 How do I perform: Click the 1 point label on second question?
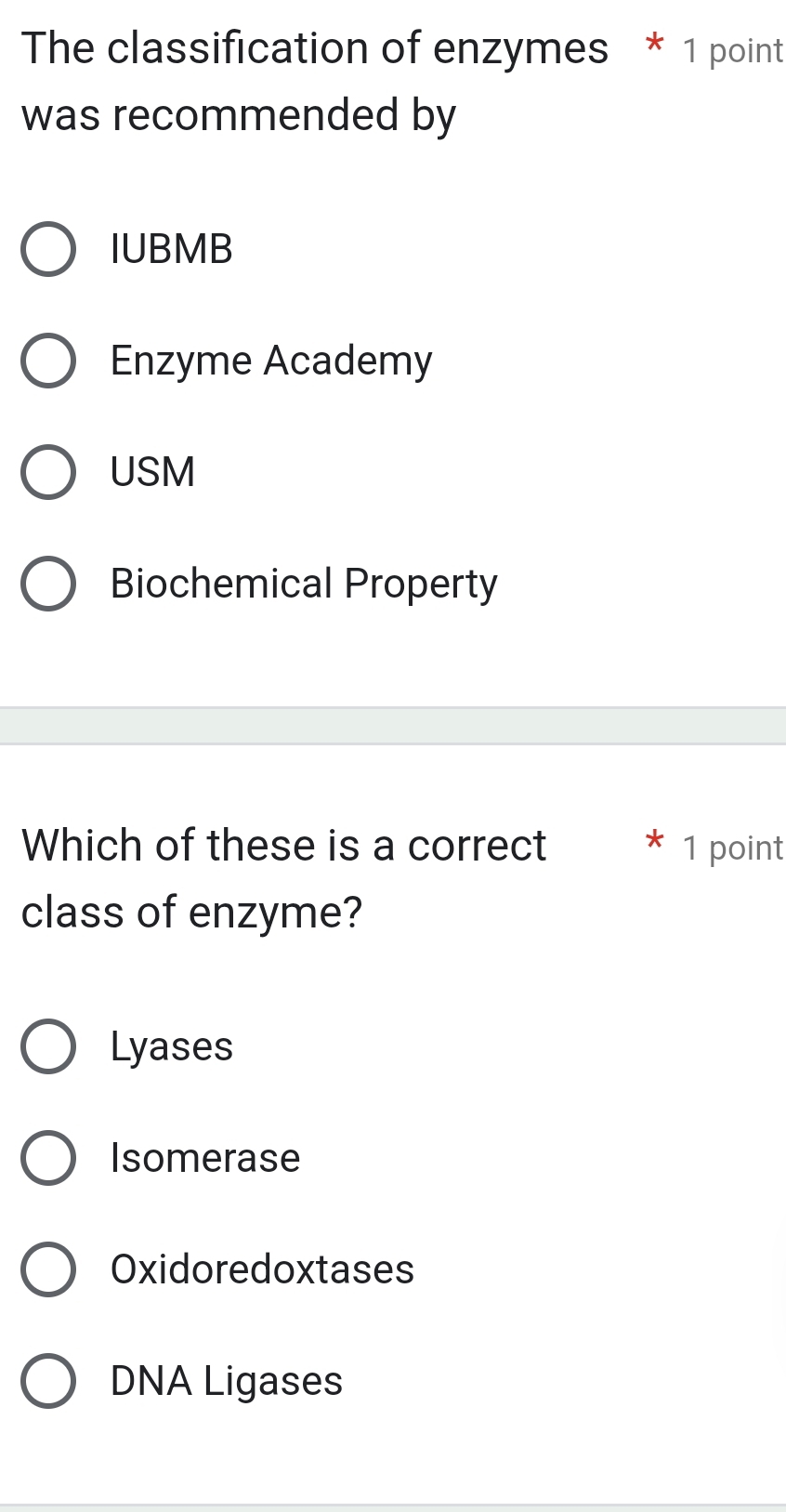point(732,848)
